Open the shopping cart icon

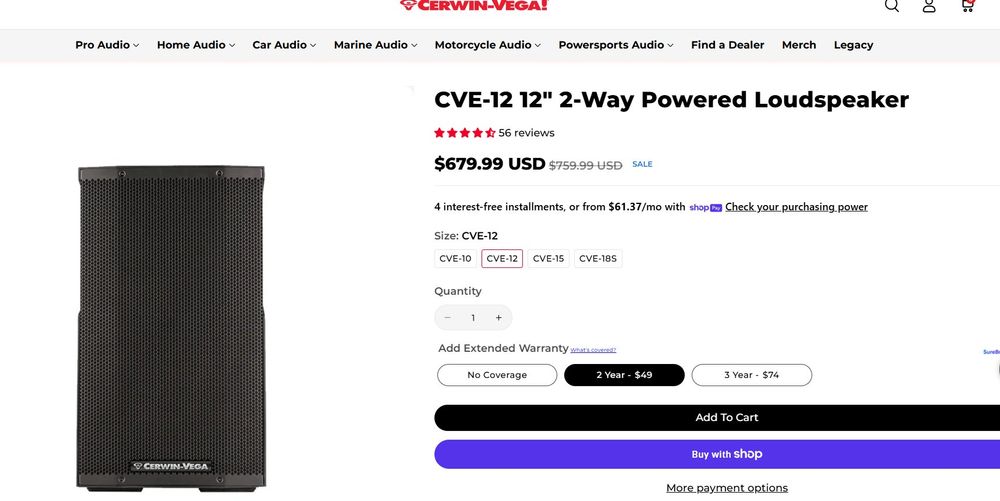coord(967,5)
